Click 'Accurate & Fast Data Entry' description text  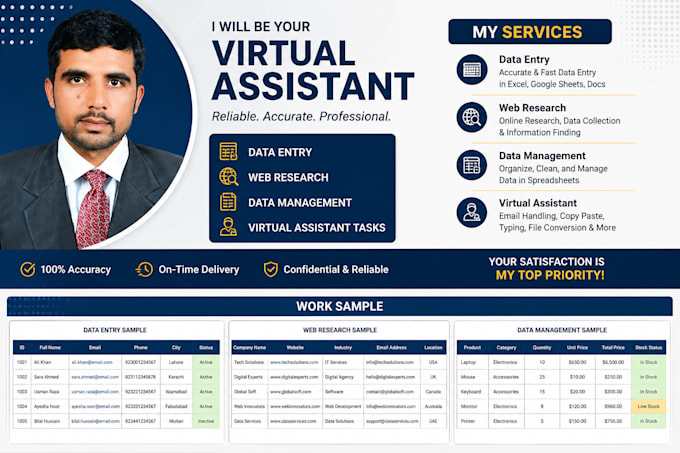(547, 72)
